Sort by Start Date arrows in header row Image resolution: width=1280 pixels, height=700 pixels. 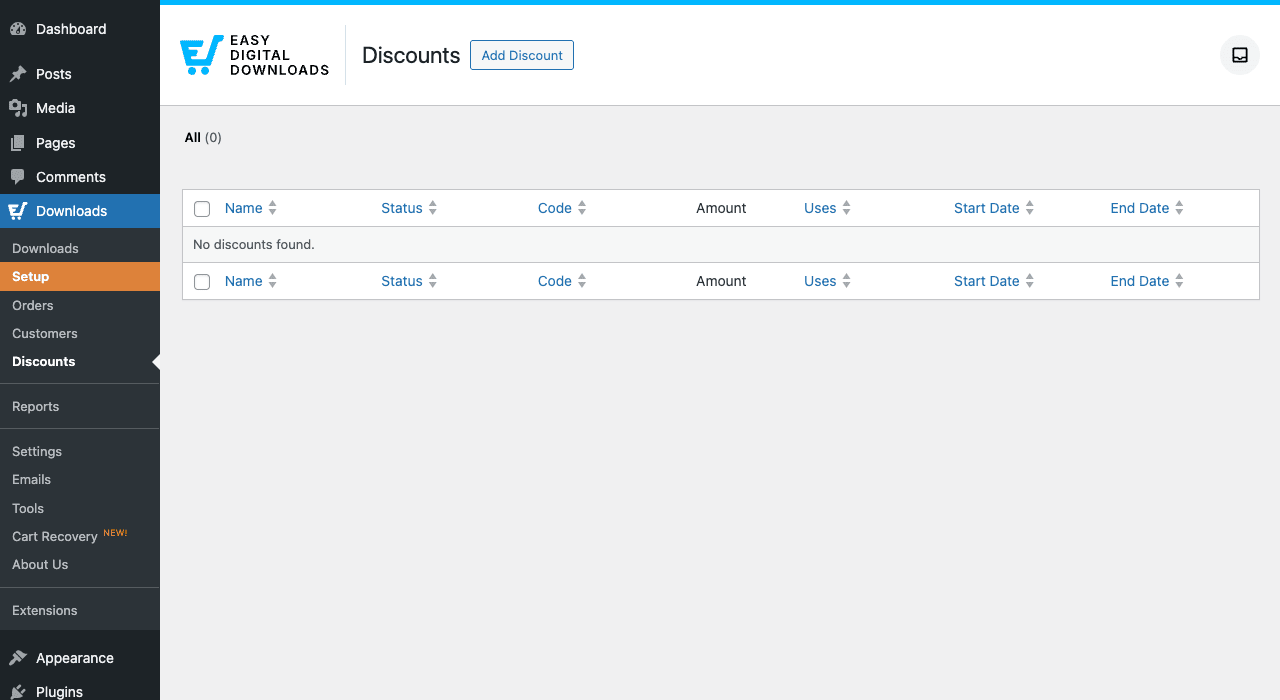coord(1029,208)
